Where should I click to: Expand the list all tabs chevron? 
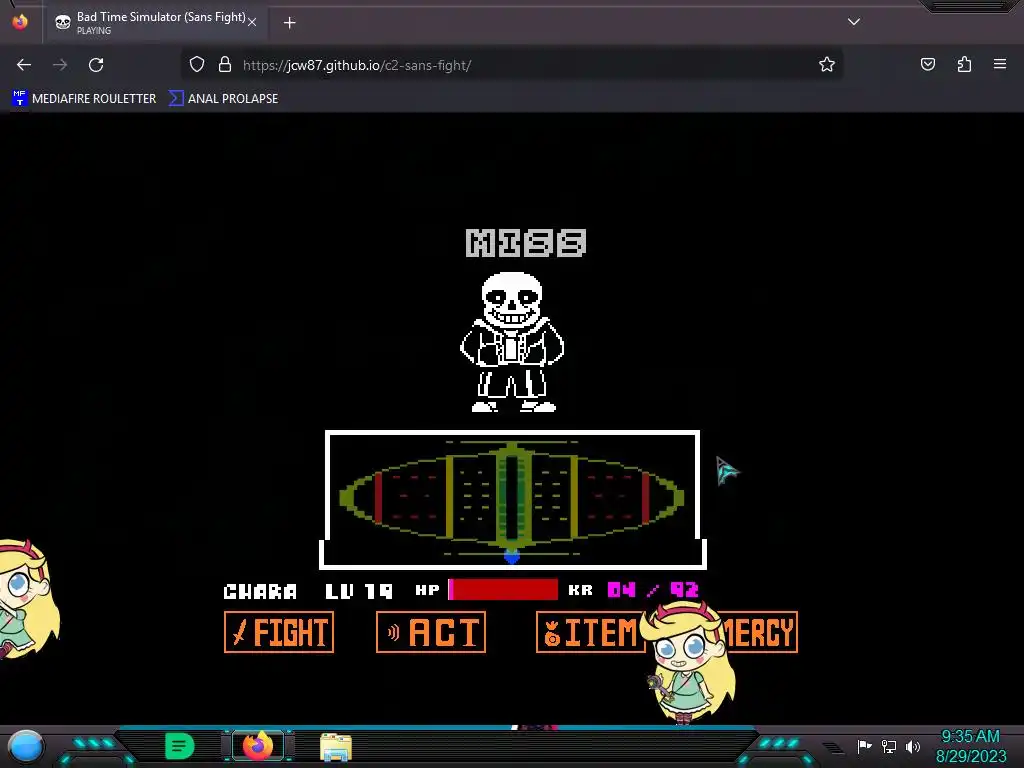pos(854,22)
